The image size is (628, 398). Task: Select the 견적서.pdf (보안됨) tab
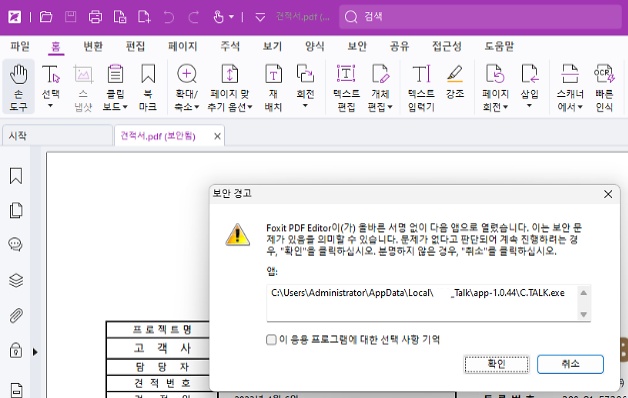point(158,136)
